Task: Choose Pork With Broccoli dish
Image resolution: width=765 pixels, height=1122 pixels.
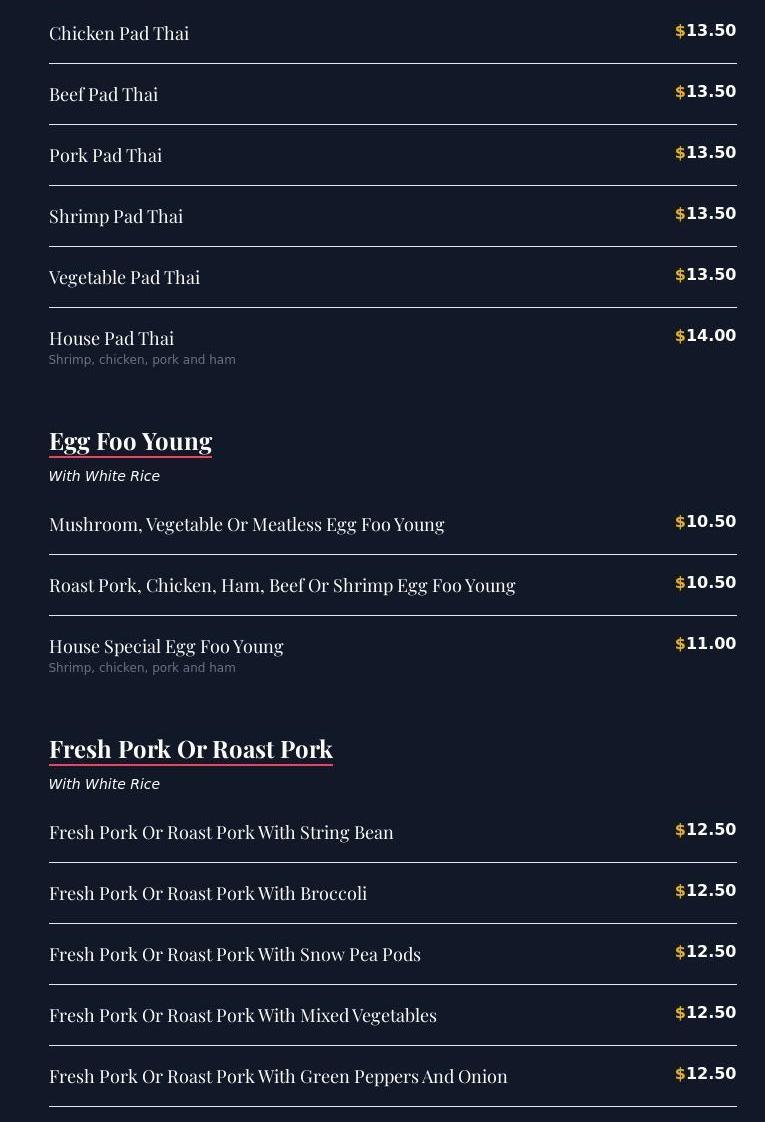Action: (x=208, y=893)
